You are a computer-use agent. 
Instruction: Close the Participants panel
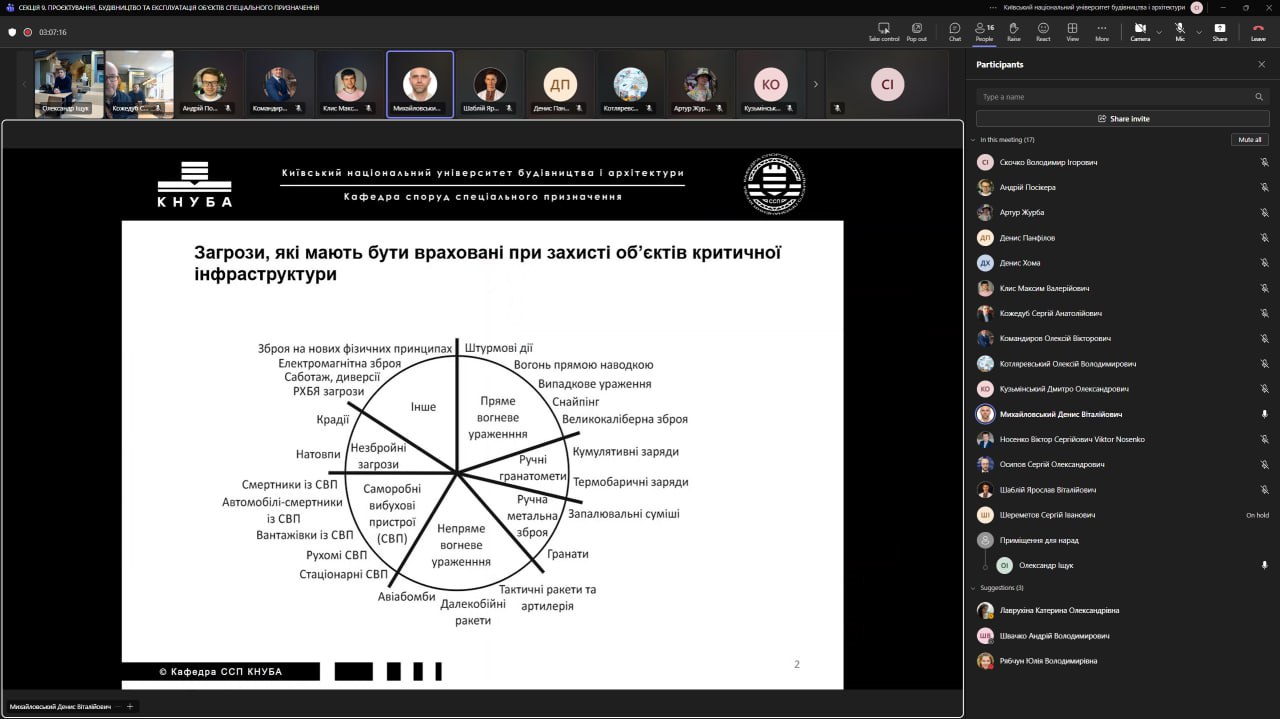click(1261, 64)
